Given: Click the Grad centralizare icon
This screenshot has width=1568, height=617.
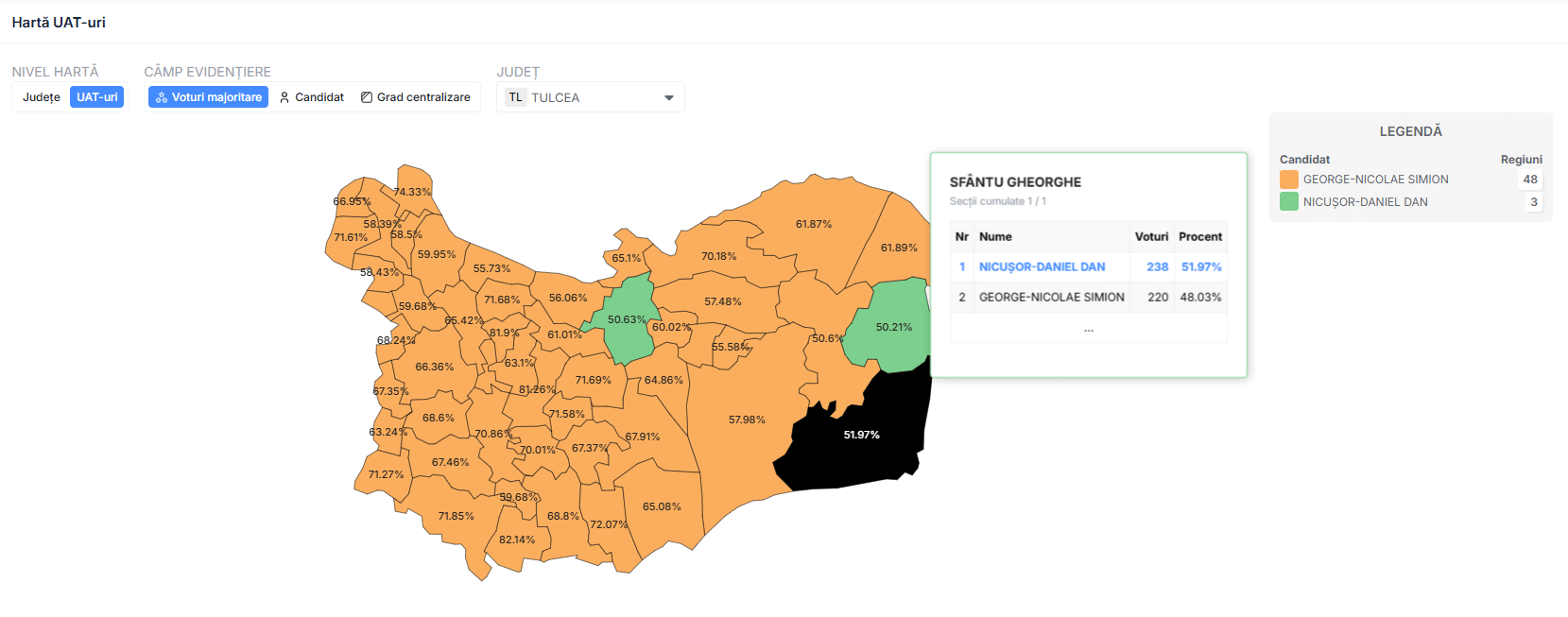Looking at the screenshot, I should pyautogui.click(x=367, y=97).
